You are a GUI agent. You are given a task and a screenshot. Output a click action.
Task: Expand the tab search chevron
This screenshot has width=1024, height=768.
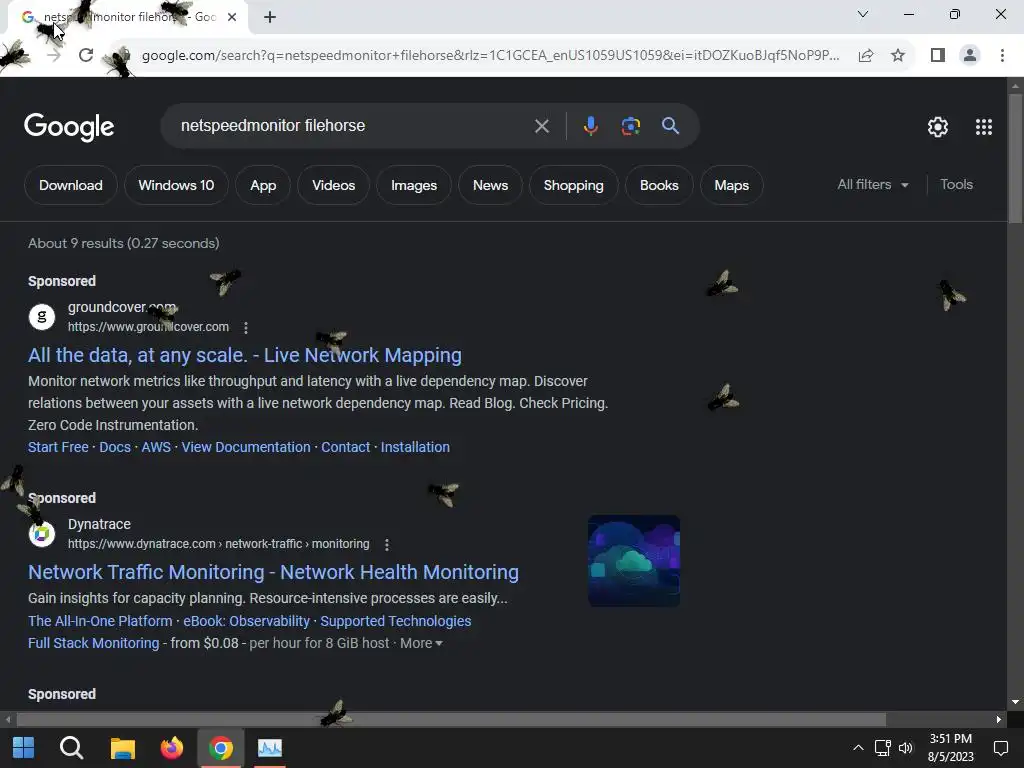pyautogui.click(x=863, y=14)
